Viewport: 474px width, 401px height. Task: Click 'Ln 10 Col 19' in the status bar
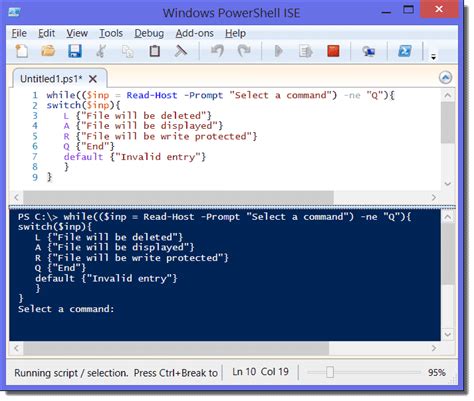coord(260,372)
